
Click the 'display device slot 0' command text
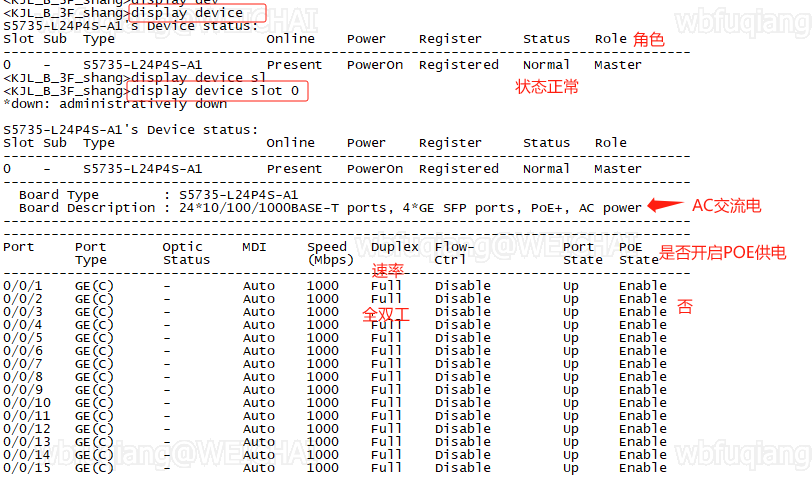coord(215,91)
